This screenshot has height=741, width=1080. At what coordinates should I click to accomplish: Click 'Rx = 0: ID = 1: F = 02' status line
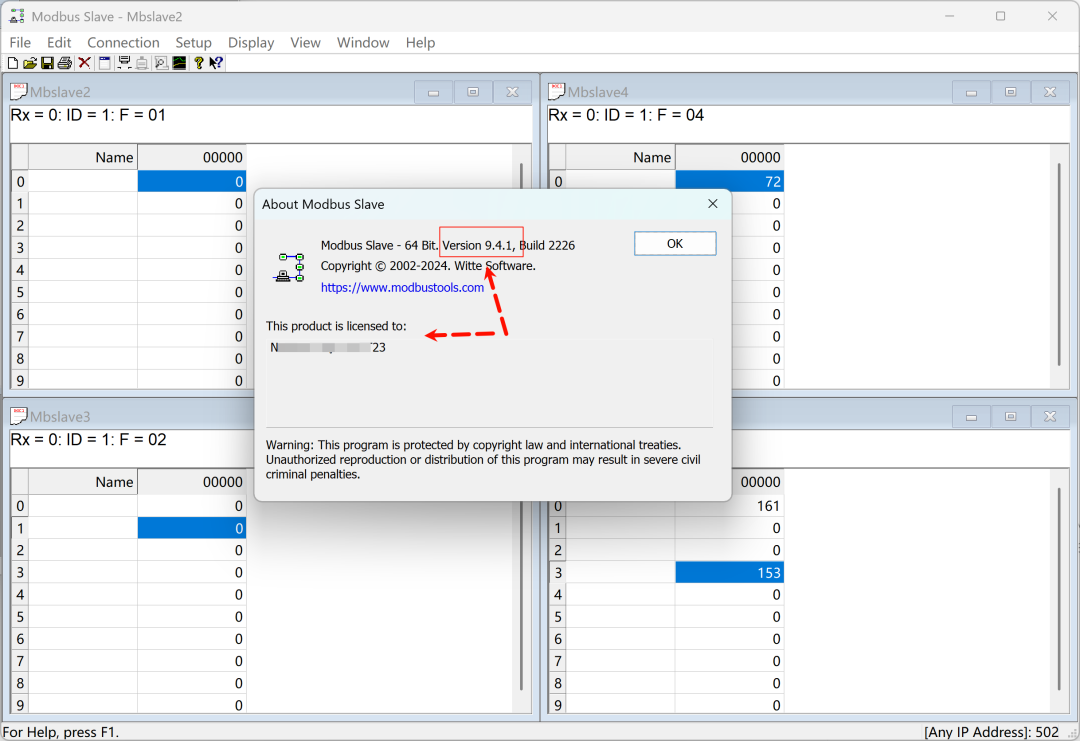coord(88,439)
